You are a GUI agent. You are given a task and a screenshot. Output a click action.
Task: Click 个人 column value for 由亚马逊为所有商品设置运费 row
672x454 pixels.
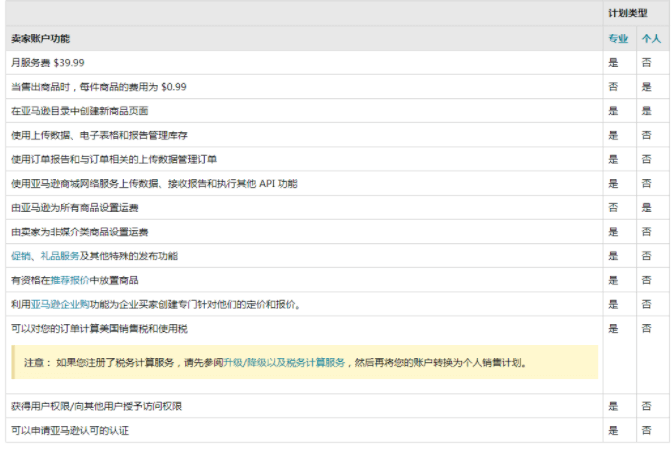point(646,208)
